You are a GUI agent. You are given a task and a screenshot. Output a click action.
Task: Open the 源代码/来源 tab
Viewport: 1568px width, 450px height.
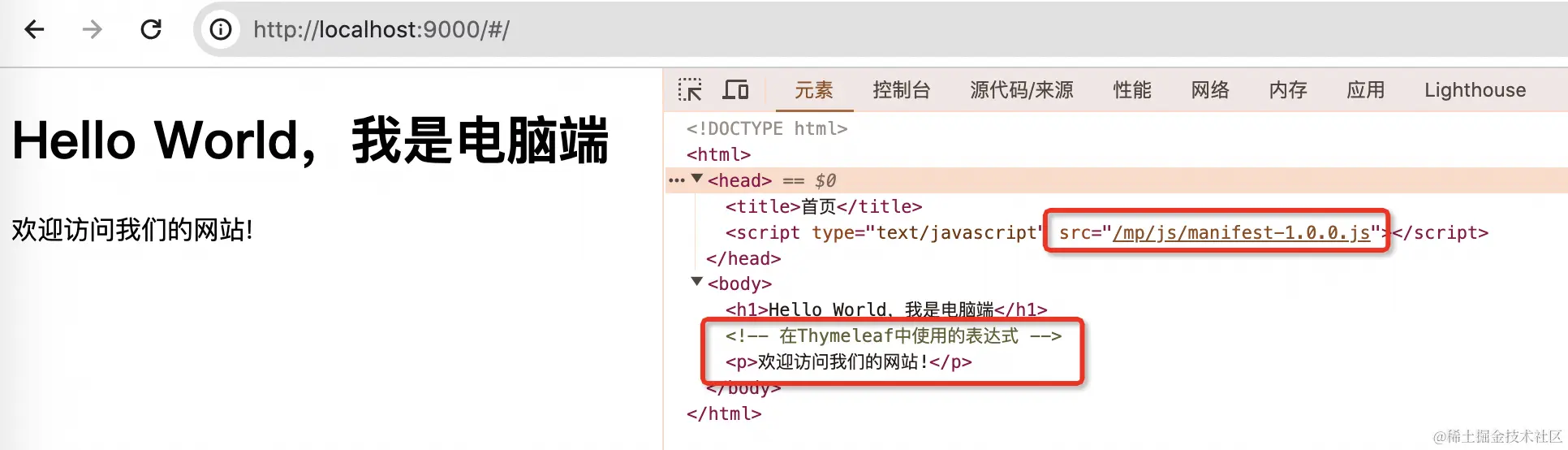(x=1022, y=90)
